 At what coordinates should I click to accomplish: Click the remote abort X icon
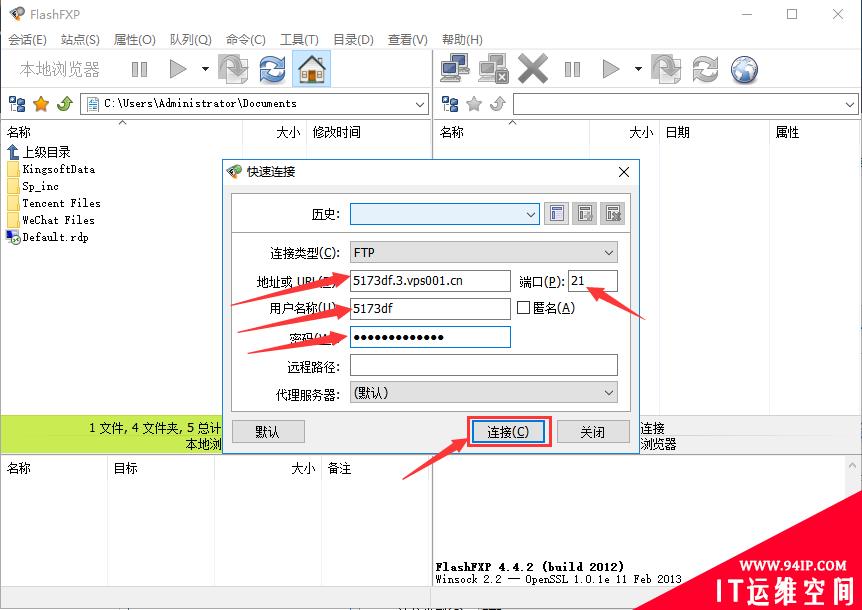pos(533,69)
